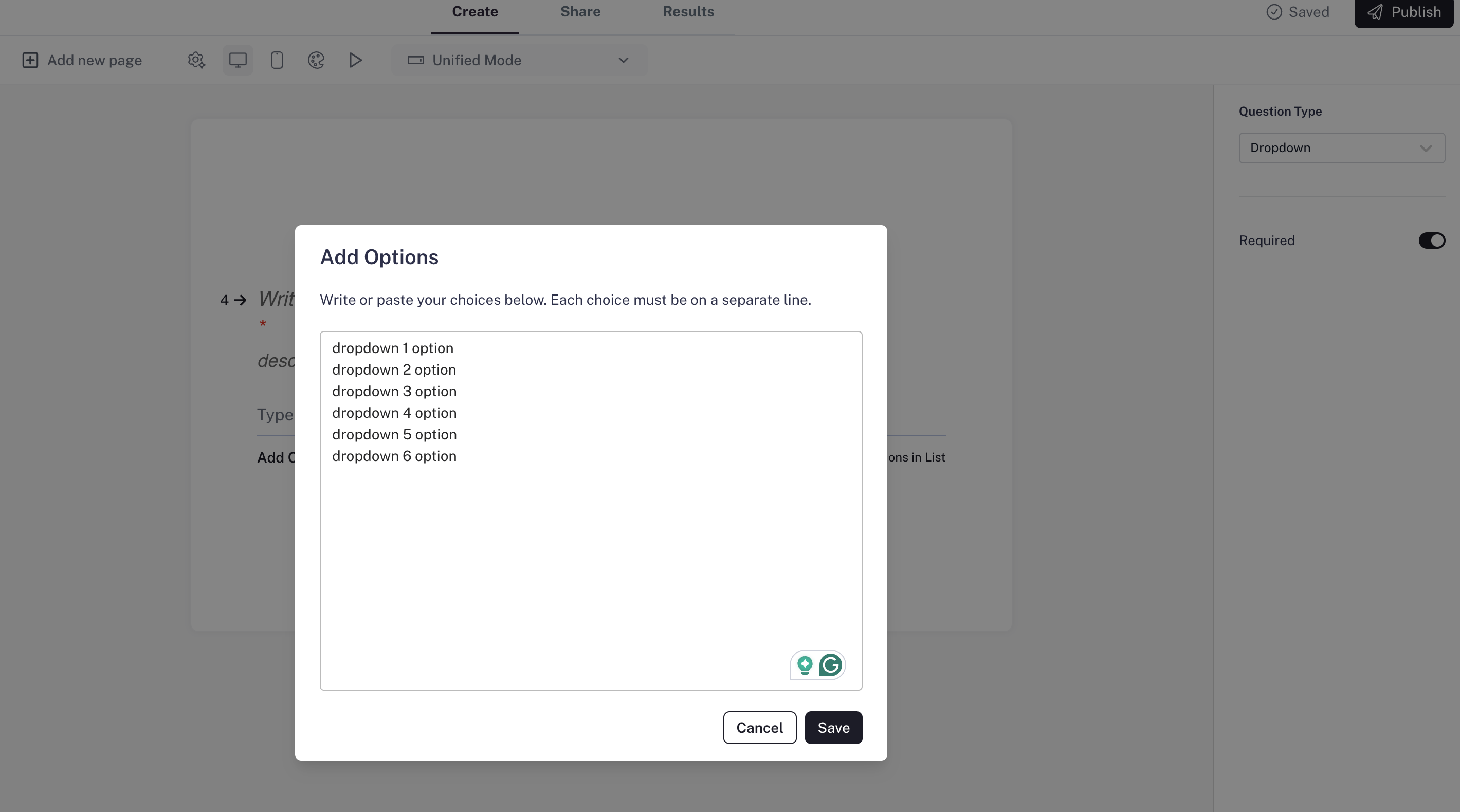This screenshot has height=812, width=1460.
Task: Click the Unified Mode chevron arrow
Action: point(623,60)
